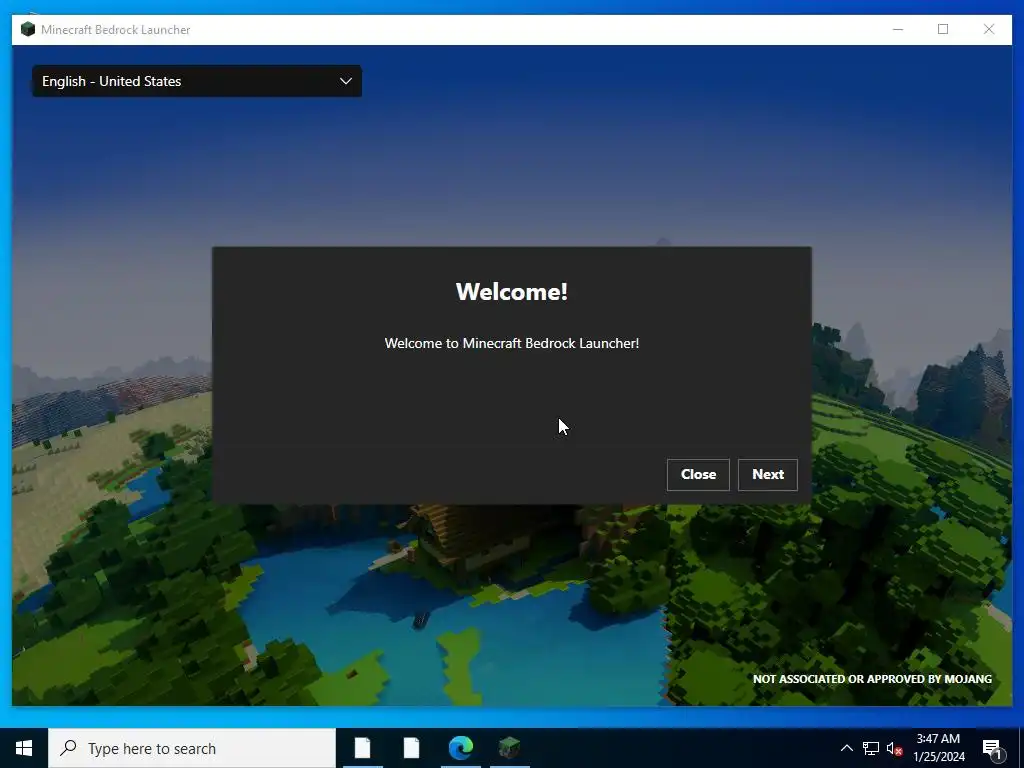Open the second document file icon on taskbar
Image resolution: width=1024 pixels, height=768 pixels.
click(411, 748)
